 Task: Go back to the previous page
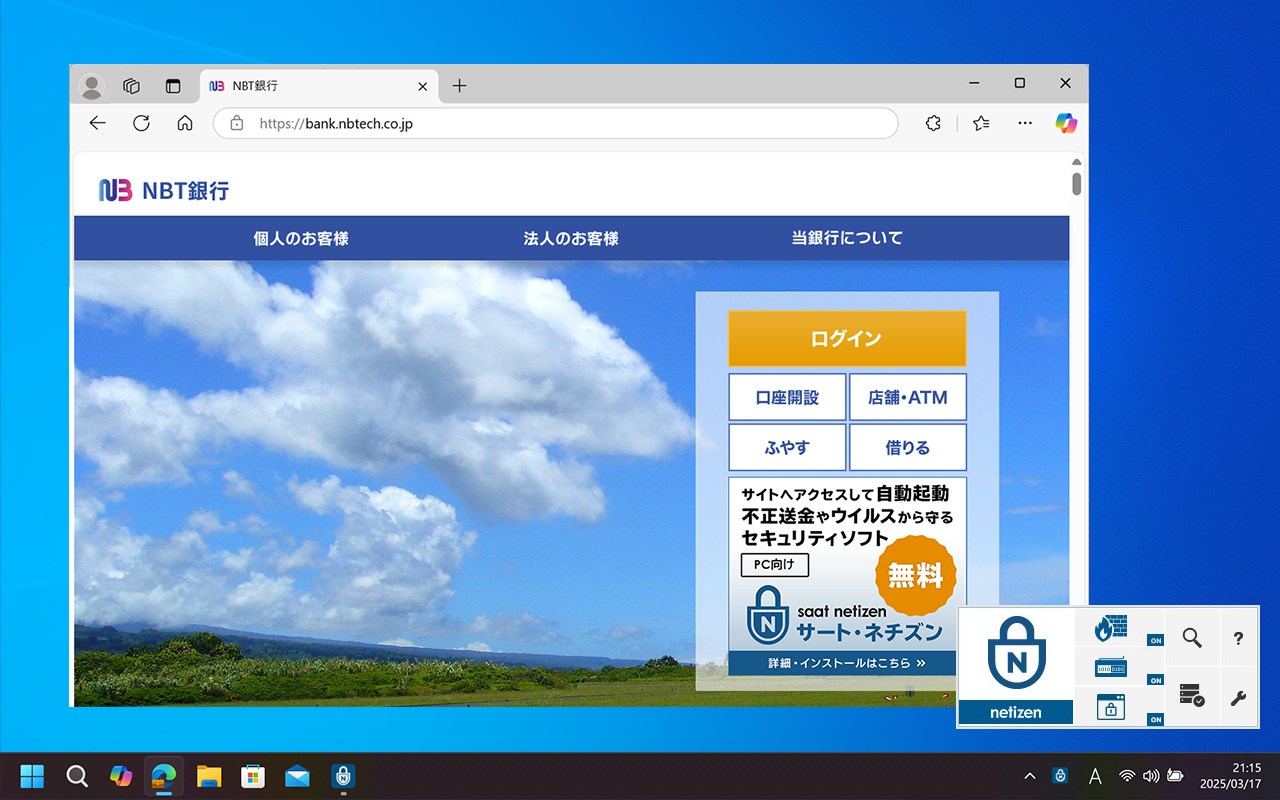click(97, 123)
